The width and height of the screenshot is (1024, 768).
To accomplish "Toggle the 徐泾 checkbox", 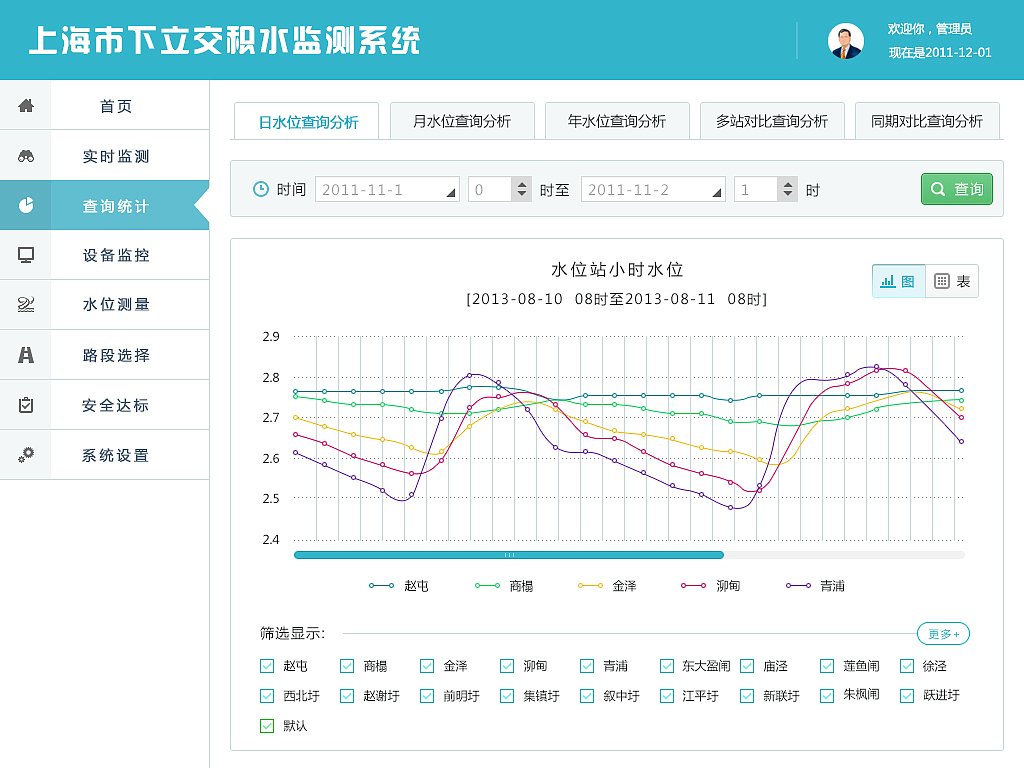I will [x=906, y=665].
